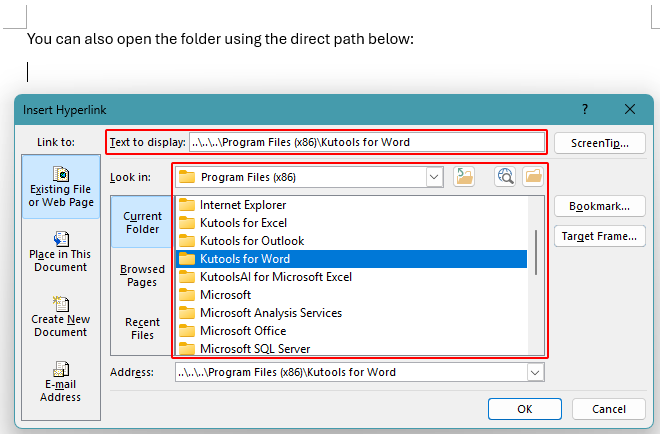Click the Bookmark button
The image size is (660, 434).
[x=600, y=206]
